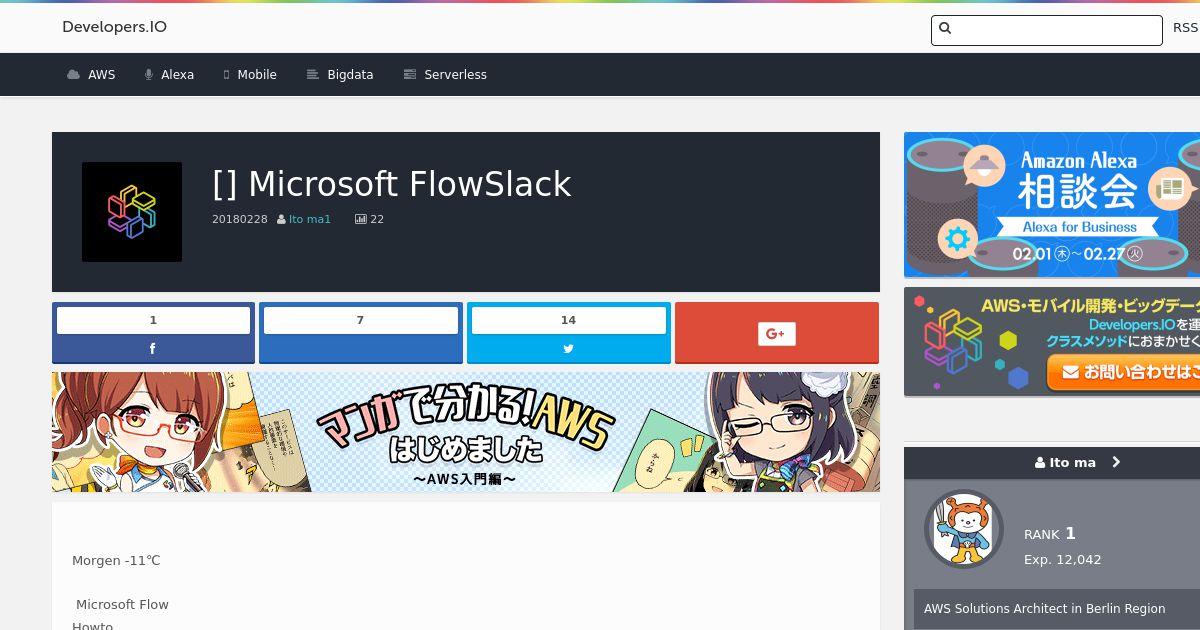
Task: Click AWS Solutions Architect in Berlin Region text
Action: click(x=1044, y=609)
